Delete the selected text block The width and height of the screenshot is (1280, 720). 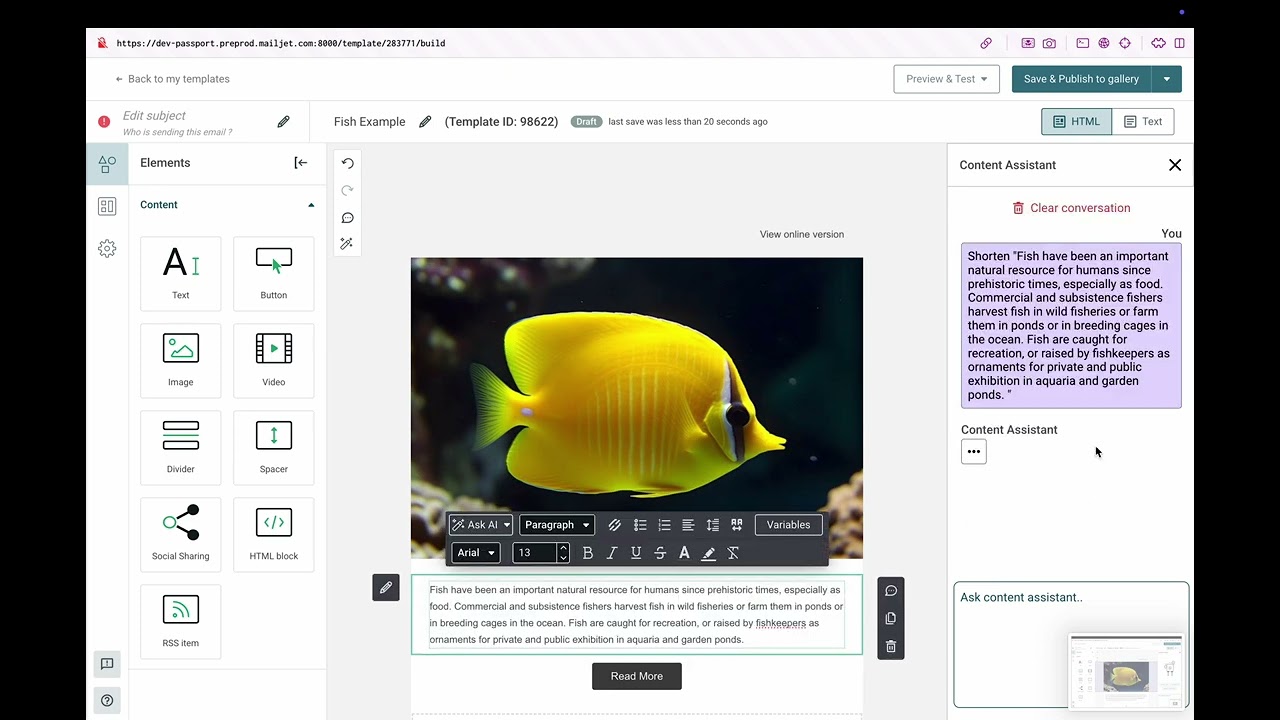tap(891, 646)
